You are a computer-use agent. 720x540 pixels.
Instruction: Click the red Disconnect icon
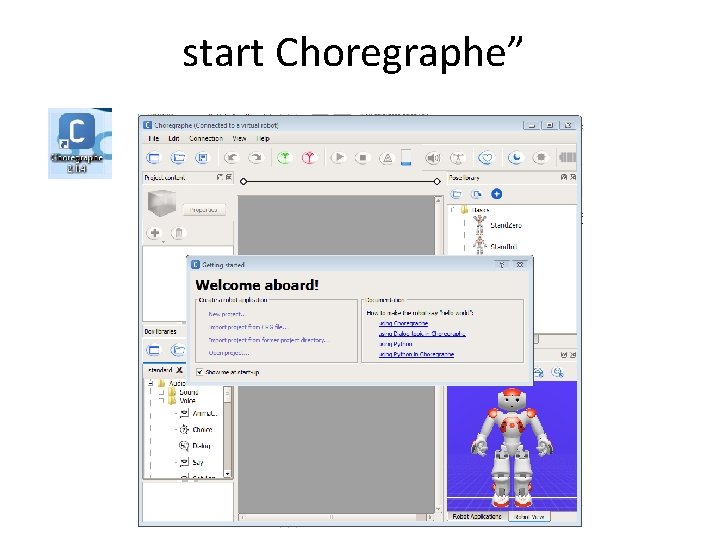point(309,158)
